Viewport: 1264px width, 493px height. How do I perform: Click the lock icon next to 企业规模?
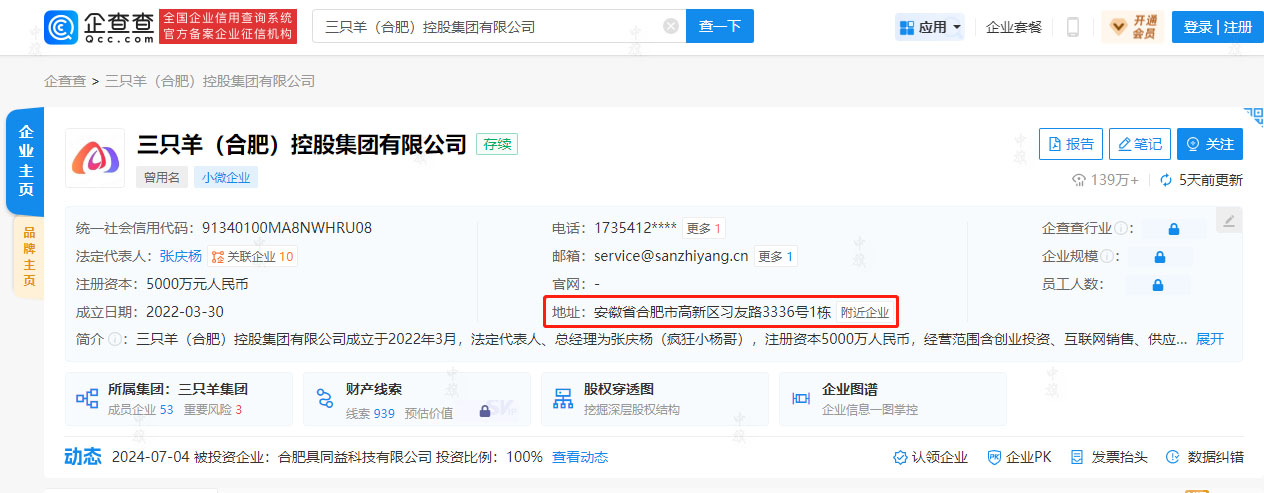(x=1158, y=256)
